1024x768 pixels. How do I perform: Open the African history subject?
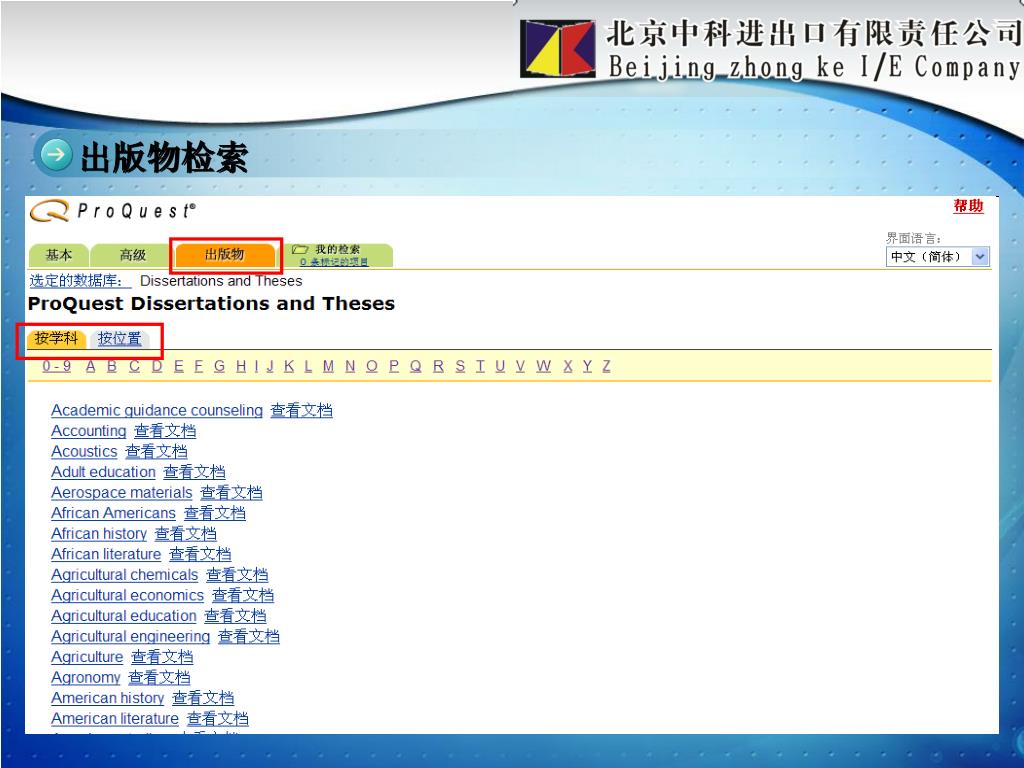point(99,534)
